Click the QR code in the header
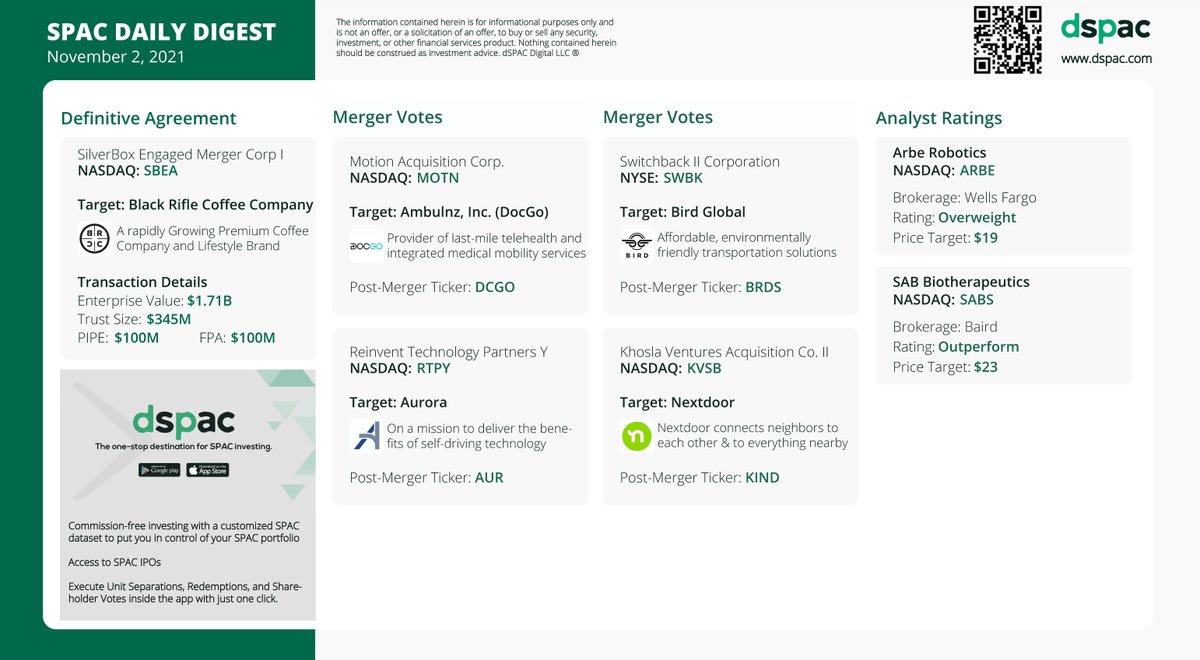This screenshot has width=1200, height=660. click(1008, 40)
